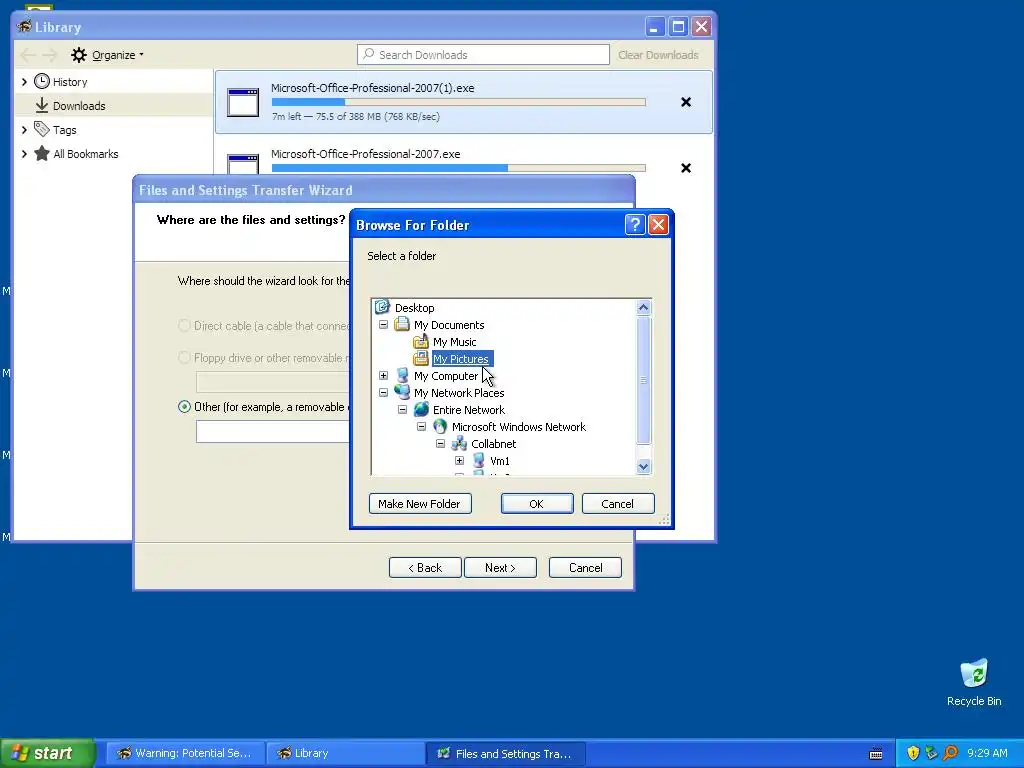
Task: Select Collabnet in the folder tree
Action: (494, 443)
